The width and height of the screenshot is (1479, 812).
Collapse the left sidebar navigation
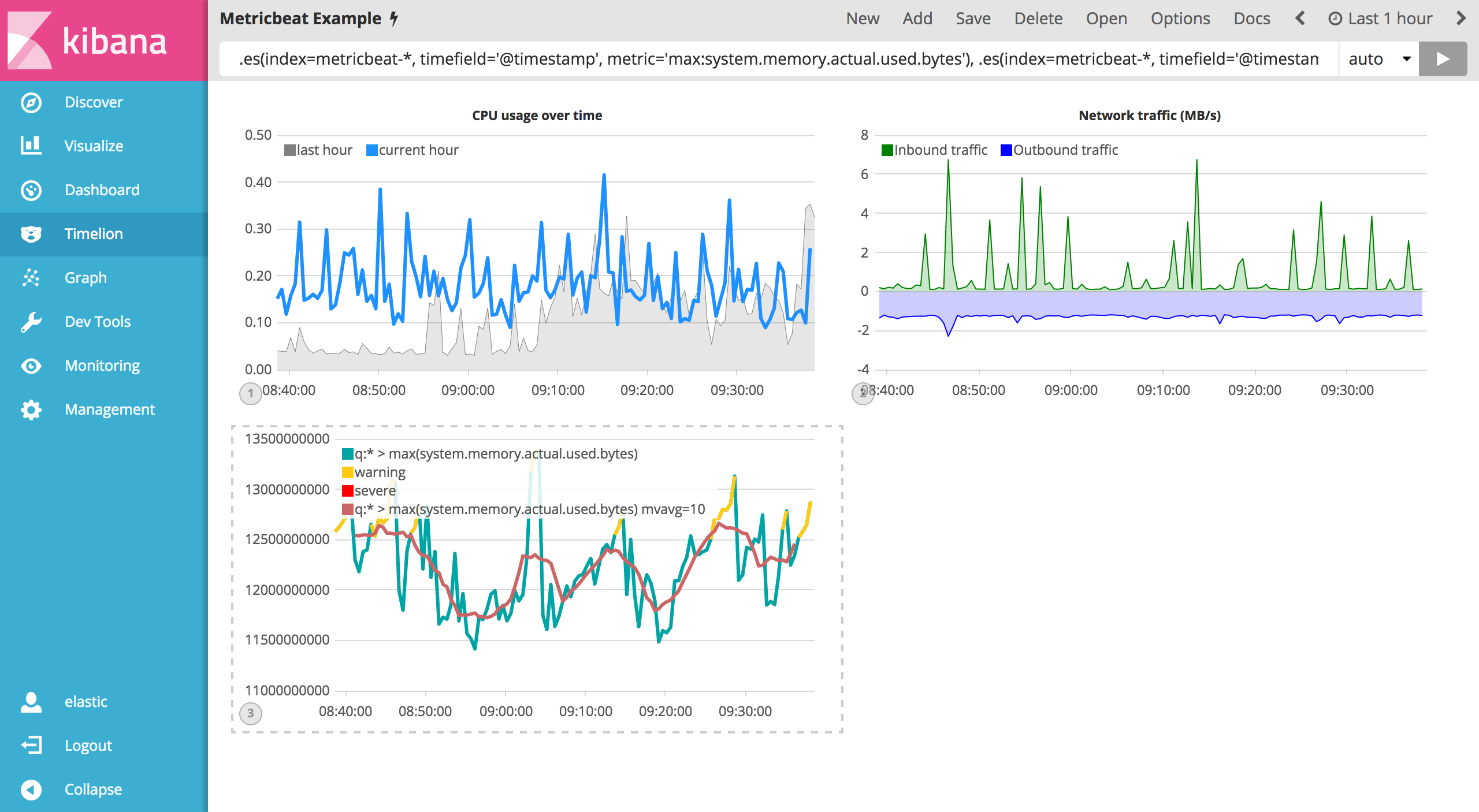[31, 789]
